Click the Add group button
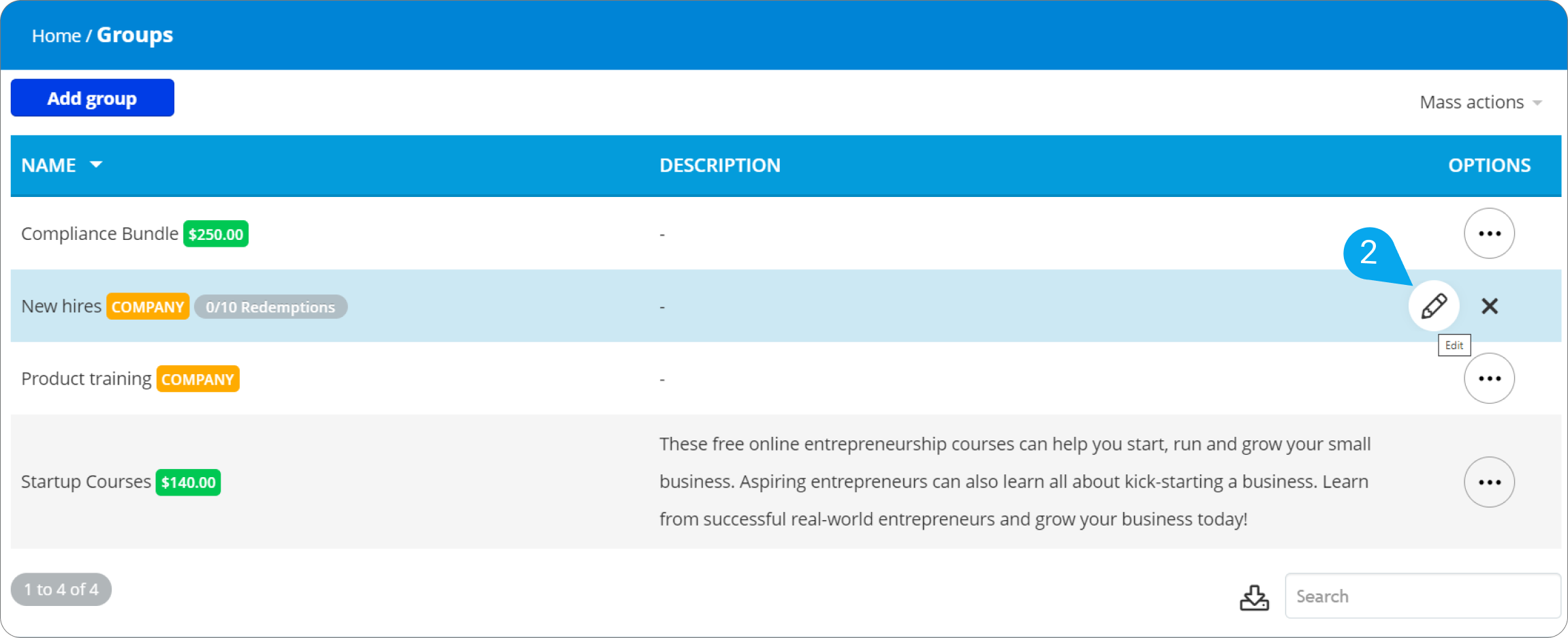The image size is (1568, 638). tap(93, 98)
